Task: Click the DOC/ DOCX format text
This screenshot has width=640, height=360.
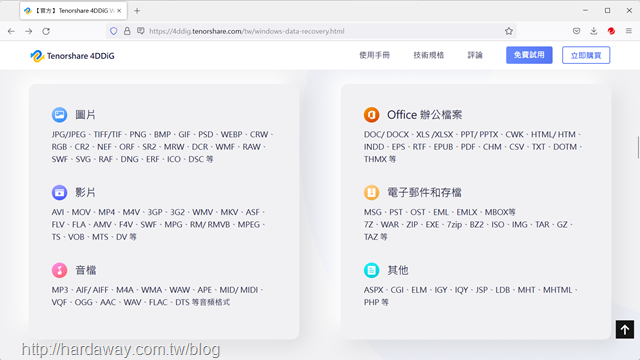Action: click(x=386, y=134)
